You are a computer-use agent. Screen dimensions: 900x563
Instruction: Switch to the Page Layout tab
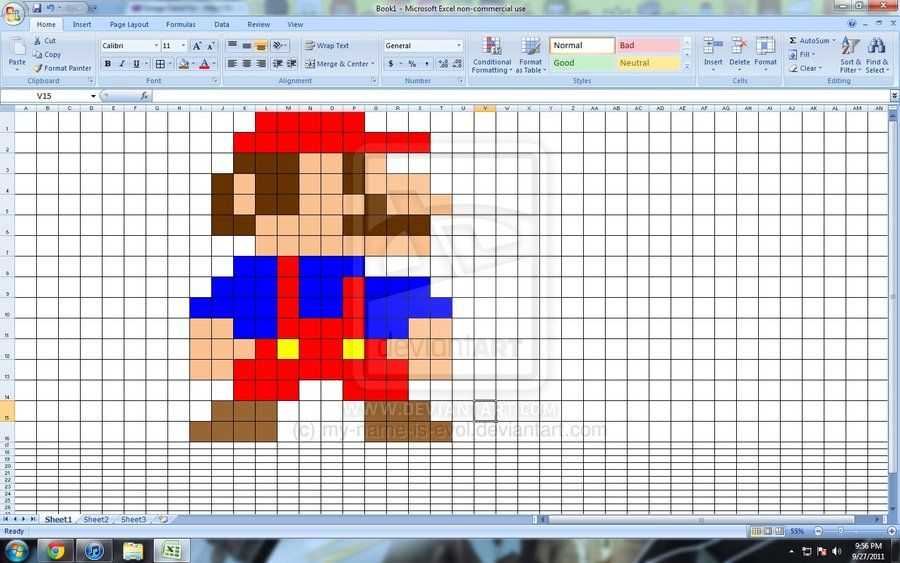click(x=129, y=25)
